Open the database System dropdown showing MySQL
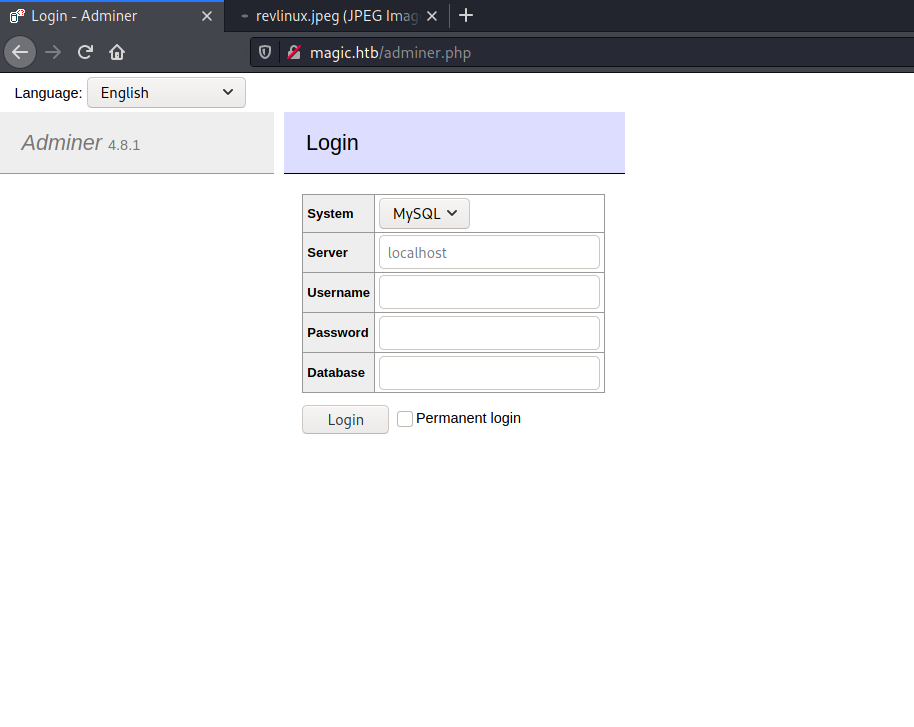Image resolution: width=914 pixels, height=727 pixels. tap(423, 213)
